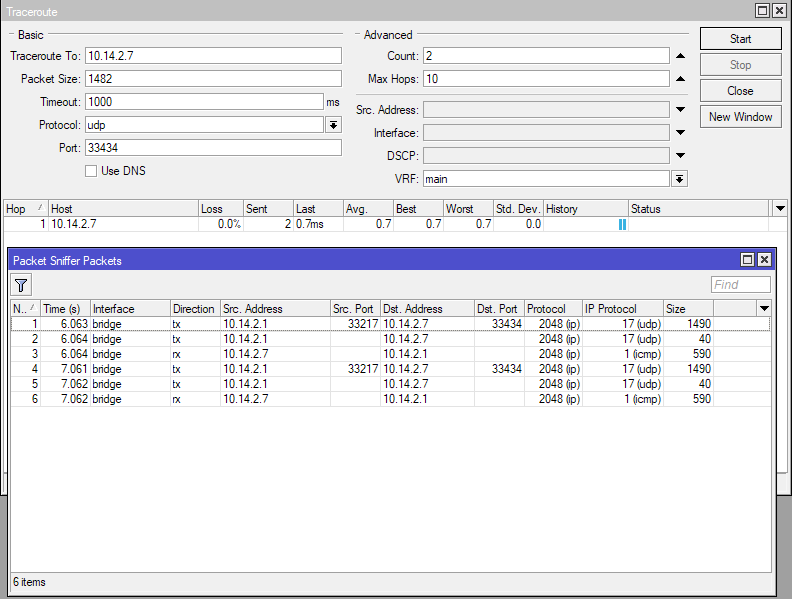Sort packets by Dst. Address column
The width and height of the screenshot is (792, 599).
(x=427, y=309)
